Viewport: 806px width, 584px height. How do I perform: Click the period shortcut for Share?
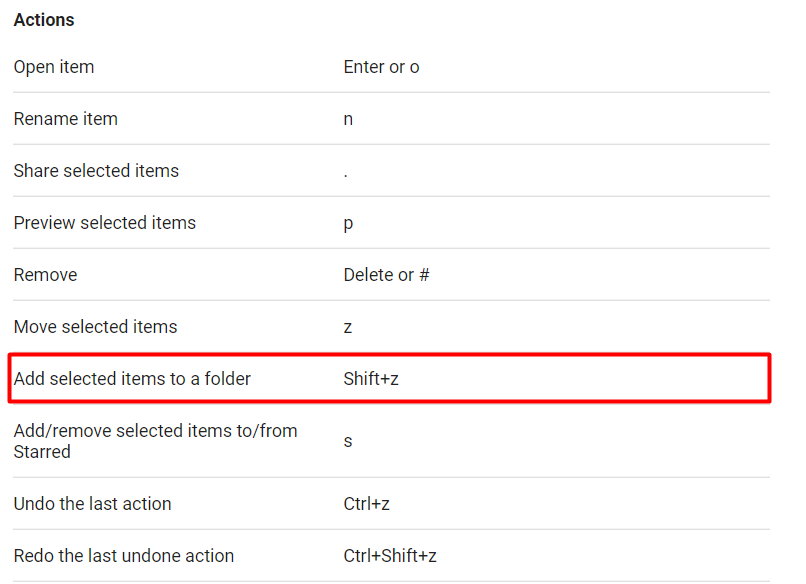tap(345, 176)
